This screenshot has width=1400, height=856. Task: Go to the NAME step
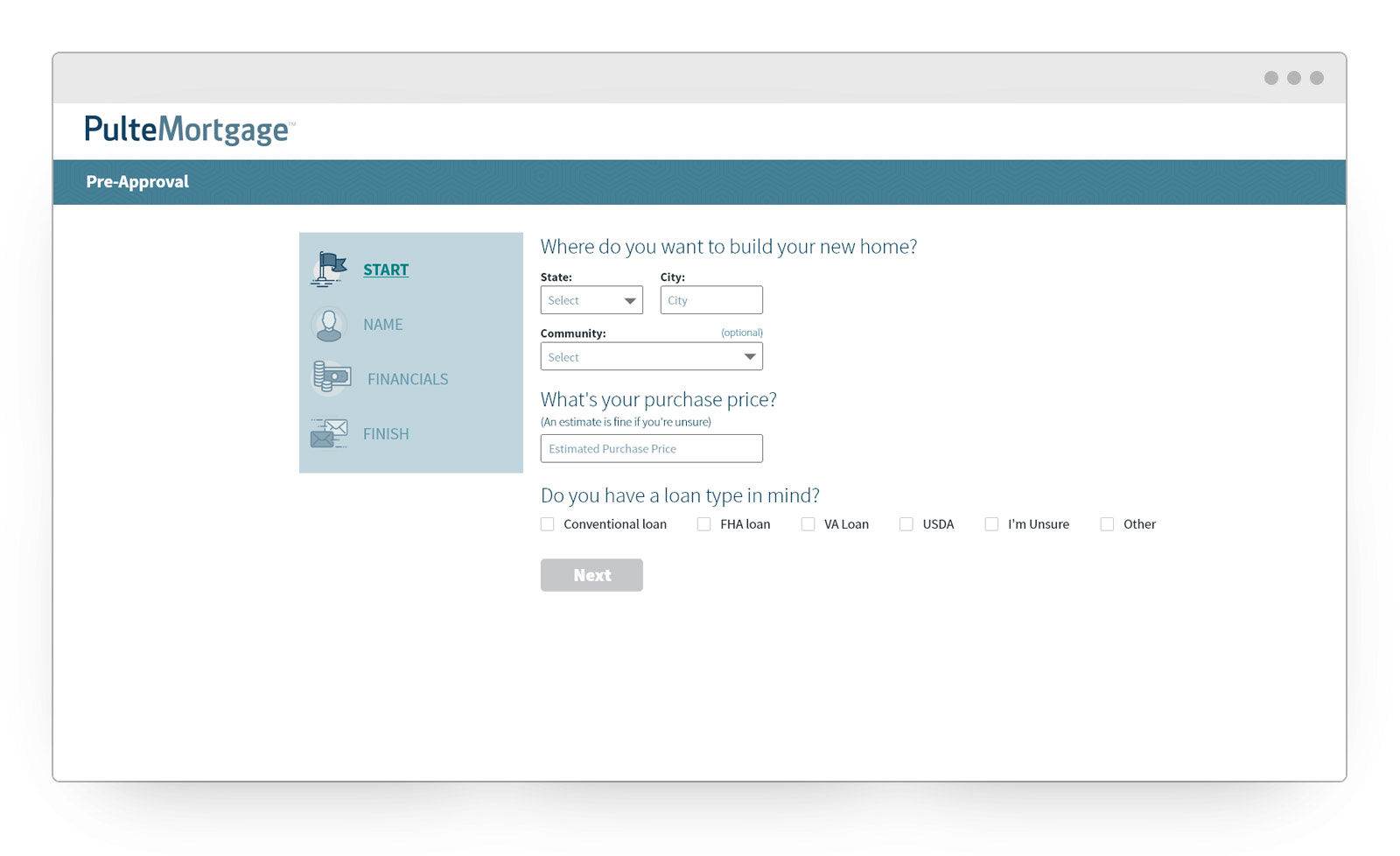tap(383, 325)
